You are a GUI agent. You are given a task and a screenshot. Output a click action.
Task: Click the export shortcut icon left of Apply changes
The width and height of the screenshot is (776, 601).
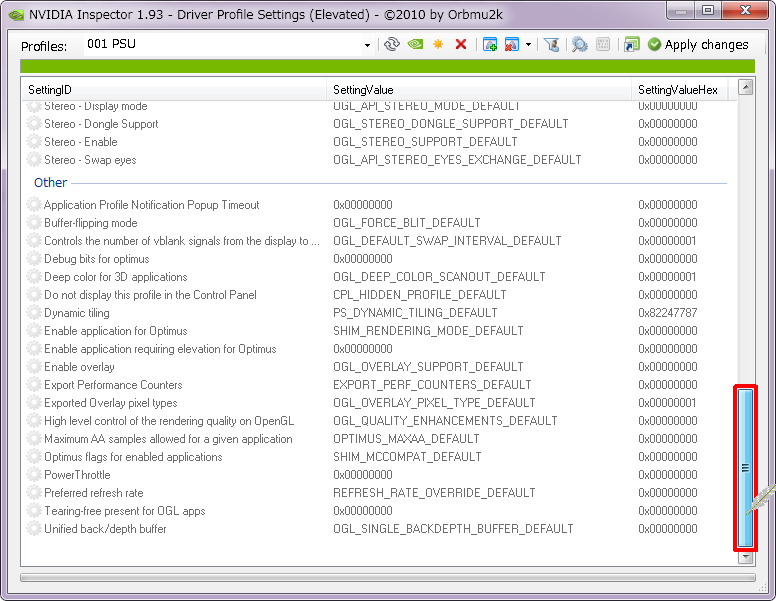[631, 45]
